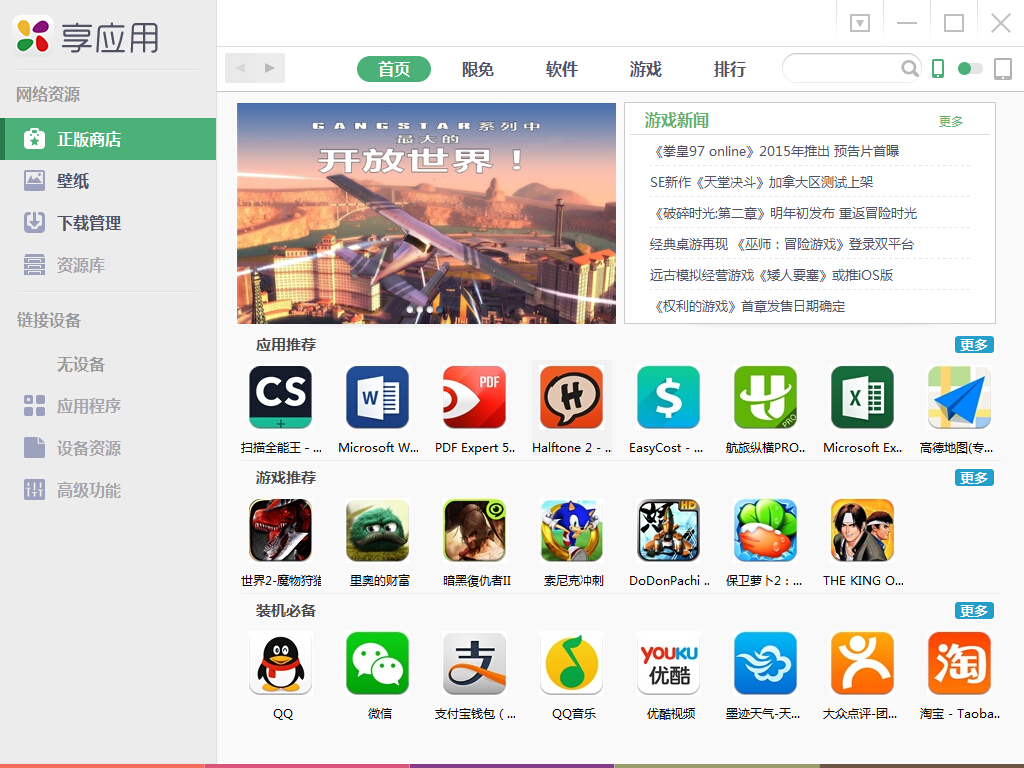
Task: Open the Microsoft Excel app icon
Action: point(862,397)
